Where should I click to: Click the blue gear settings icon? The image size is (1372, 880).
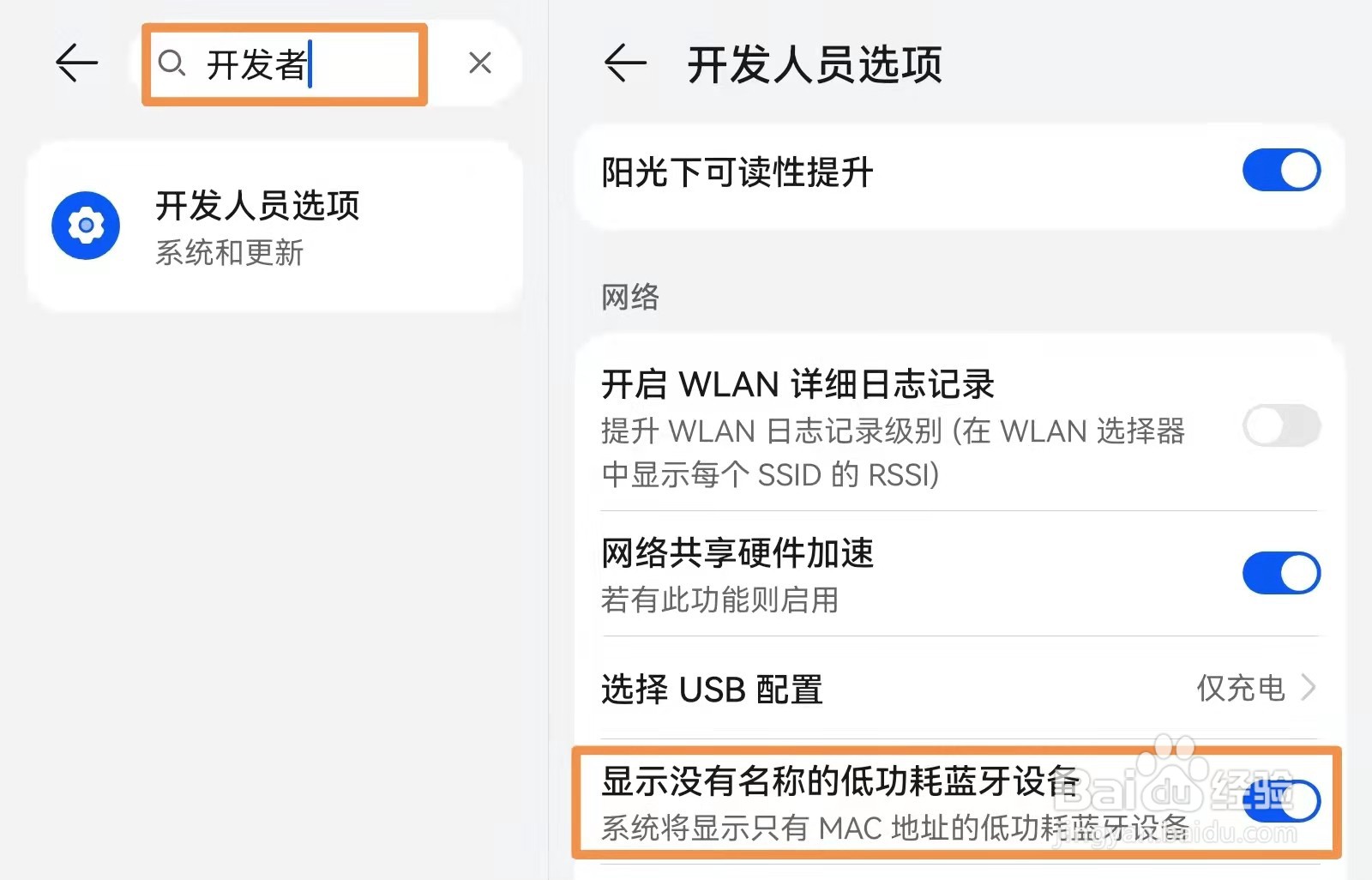86,226
